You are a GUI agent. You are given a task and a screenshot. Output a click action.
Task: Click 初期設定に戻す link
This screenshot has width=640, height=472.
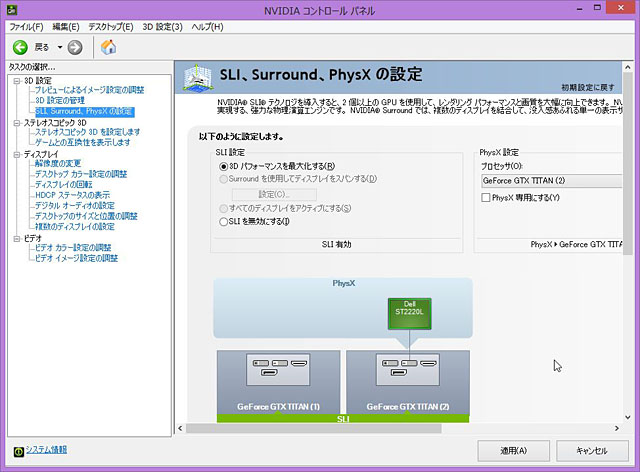point(588,87)
